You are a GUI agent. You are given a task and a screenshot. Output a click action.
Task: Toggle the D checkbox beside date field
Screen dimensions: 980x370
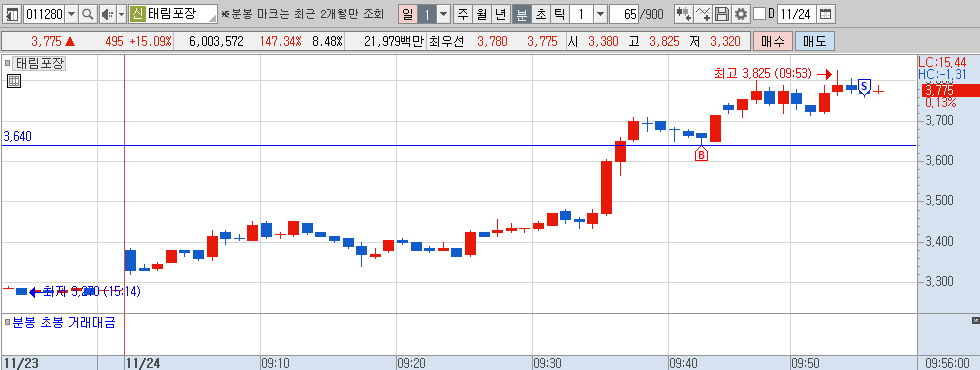point(759,14)
